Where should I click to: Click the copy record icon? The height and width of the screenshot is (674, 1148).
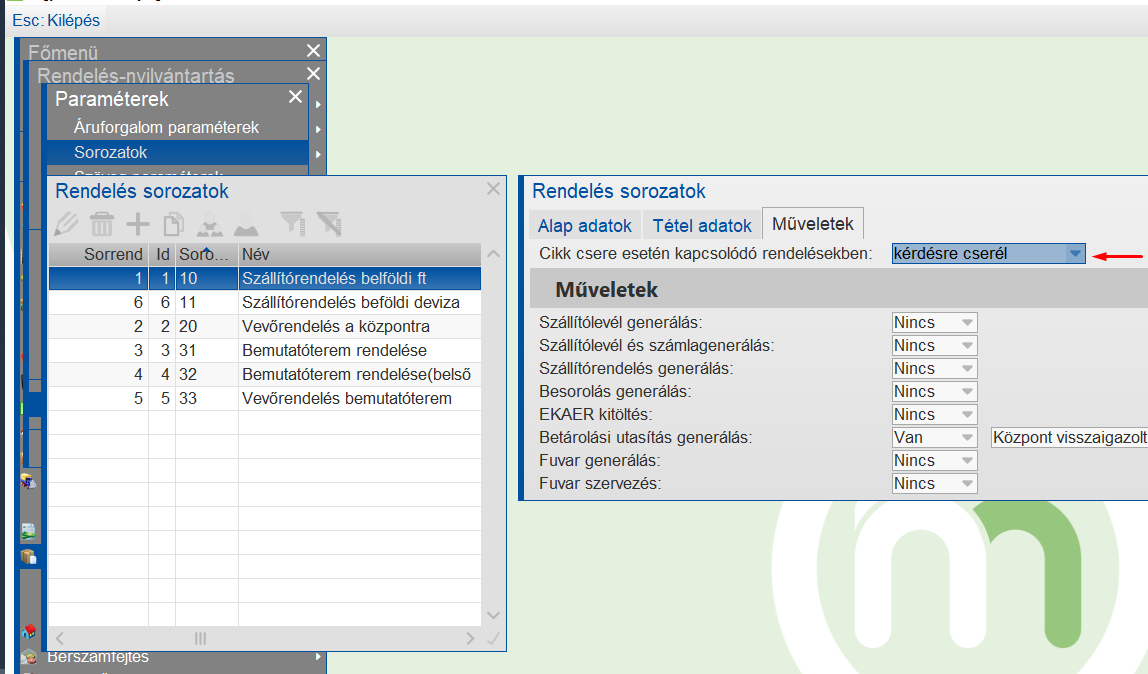point(173,223)
